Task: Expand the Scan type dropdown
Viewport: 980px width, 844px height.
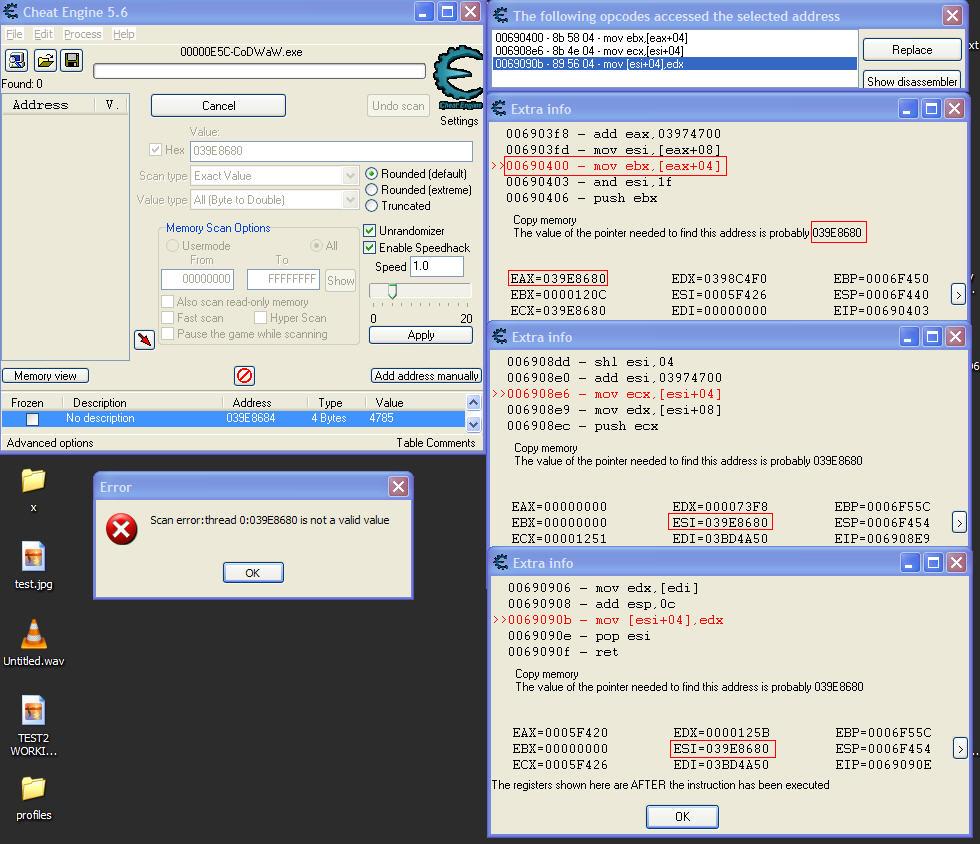Action: (350, 176)
